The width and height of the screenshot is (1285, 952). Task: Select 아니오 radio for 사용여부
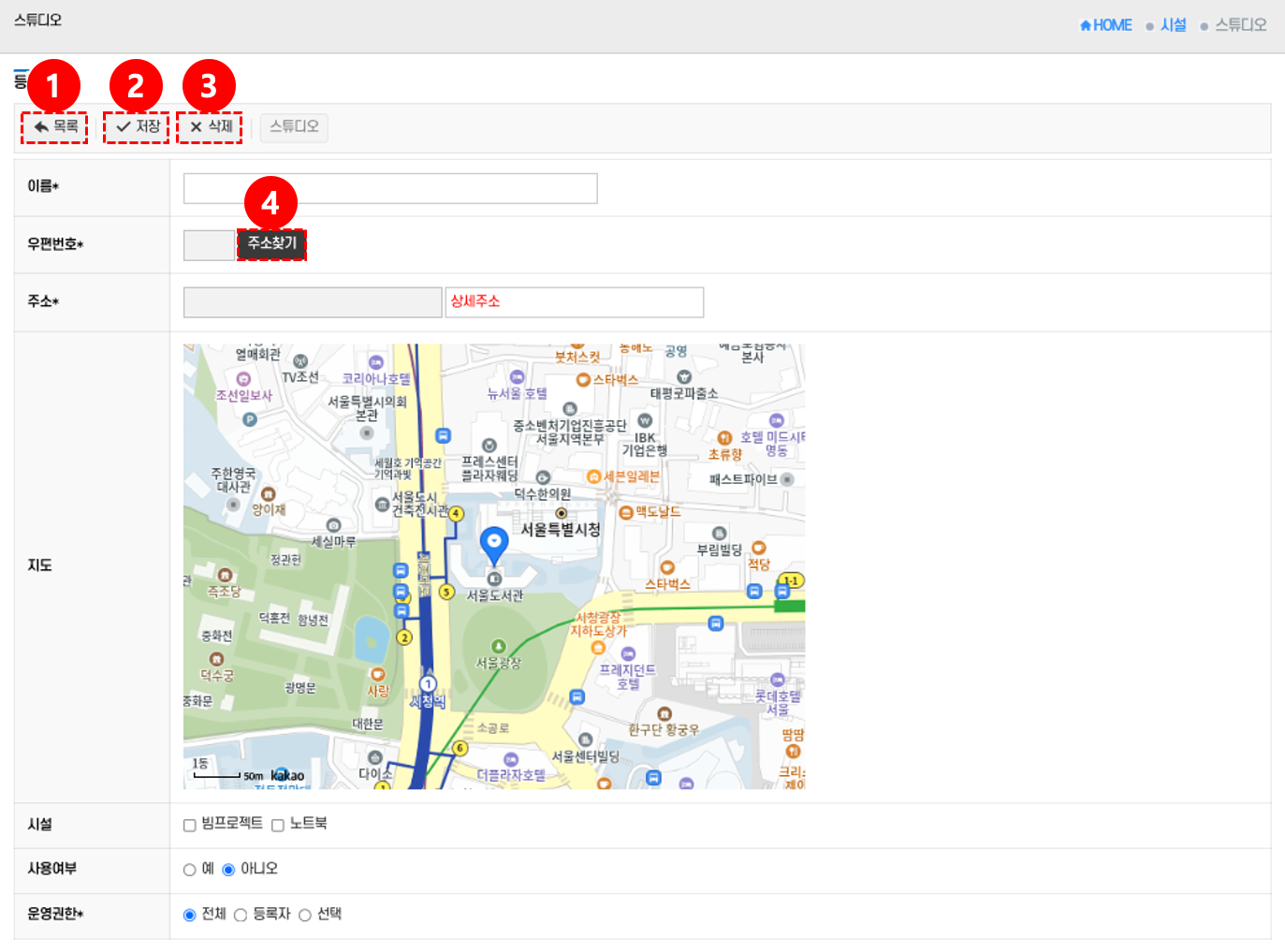click(x=228, y=870)
